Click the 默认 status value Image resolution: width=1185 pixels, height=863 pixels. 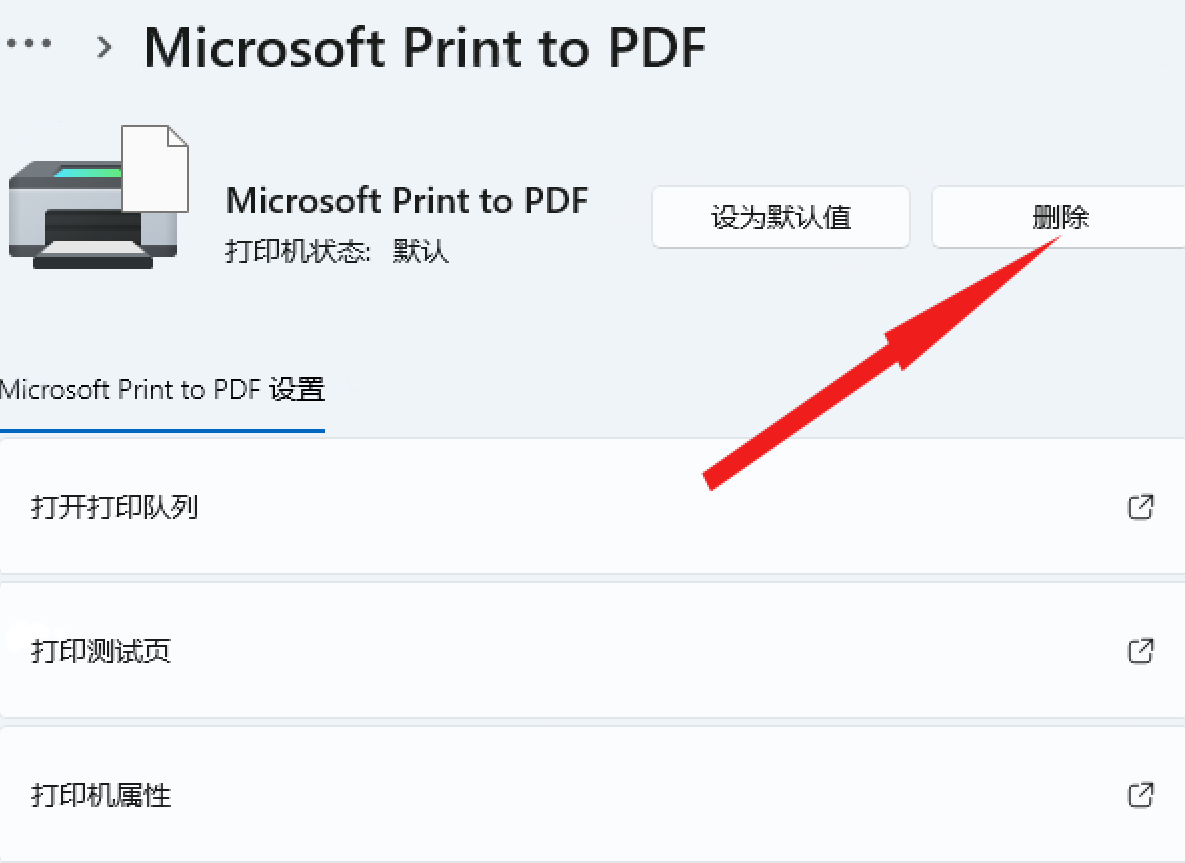pos(420,251)
